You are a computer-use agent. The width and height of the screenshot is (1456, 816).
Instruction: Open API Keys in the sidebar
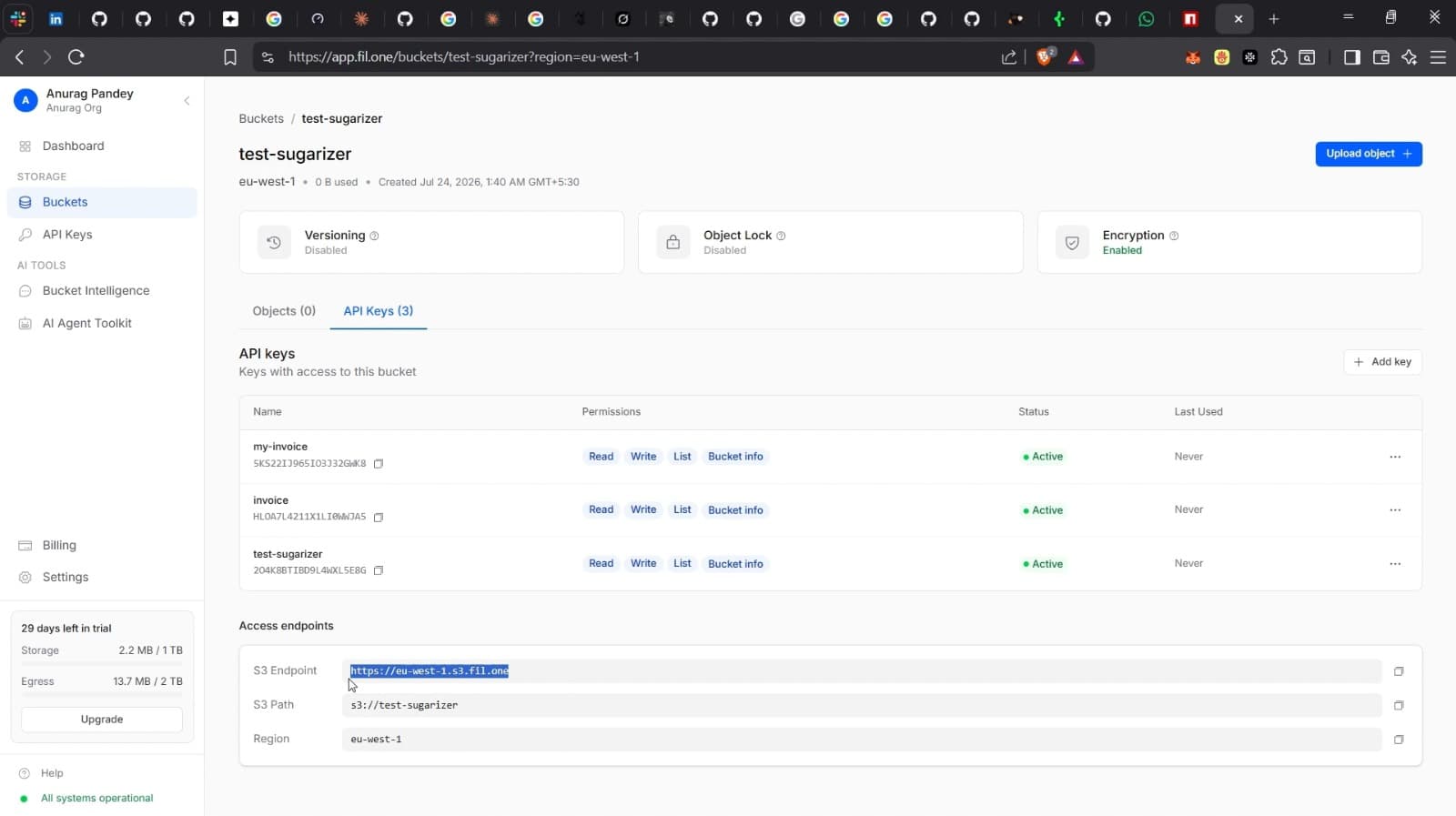click(x=102, y=235)
